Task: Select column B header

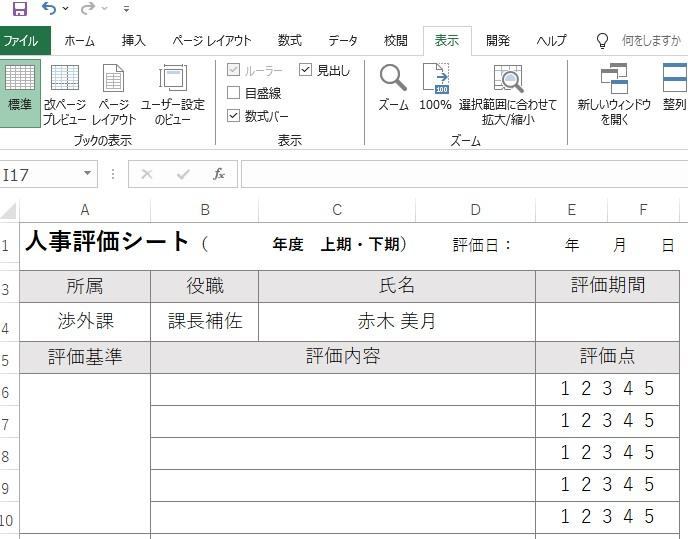Action: click(x=204, y=210)
